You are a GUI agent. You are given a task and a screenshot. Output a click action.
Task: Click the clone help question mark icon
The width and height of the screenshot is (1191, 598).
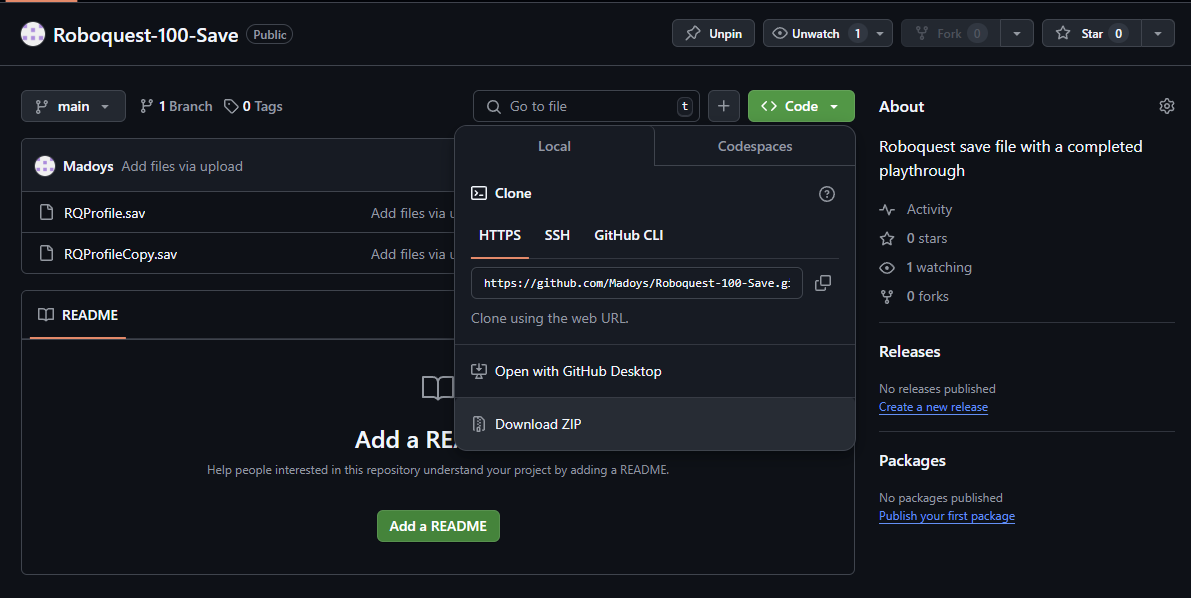tap(827, 194)
